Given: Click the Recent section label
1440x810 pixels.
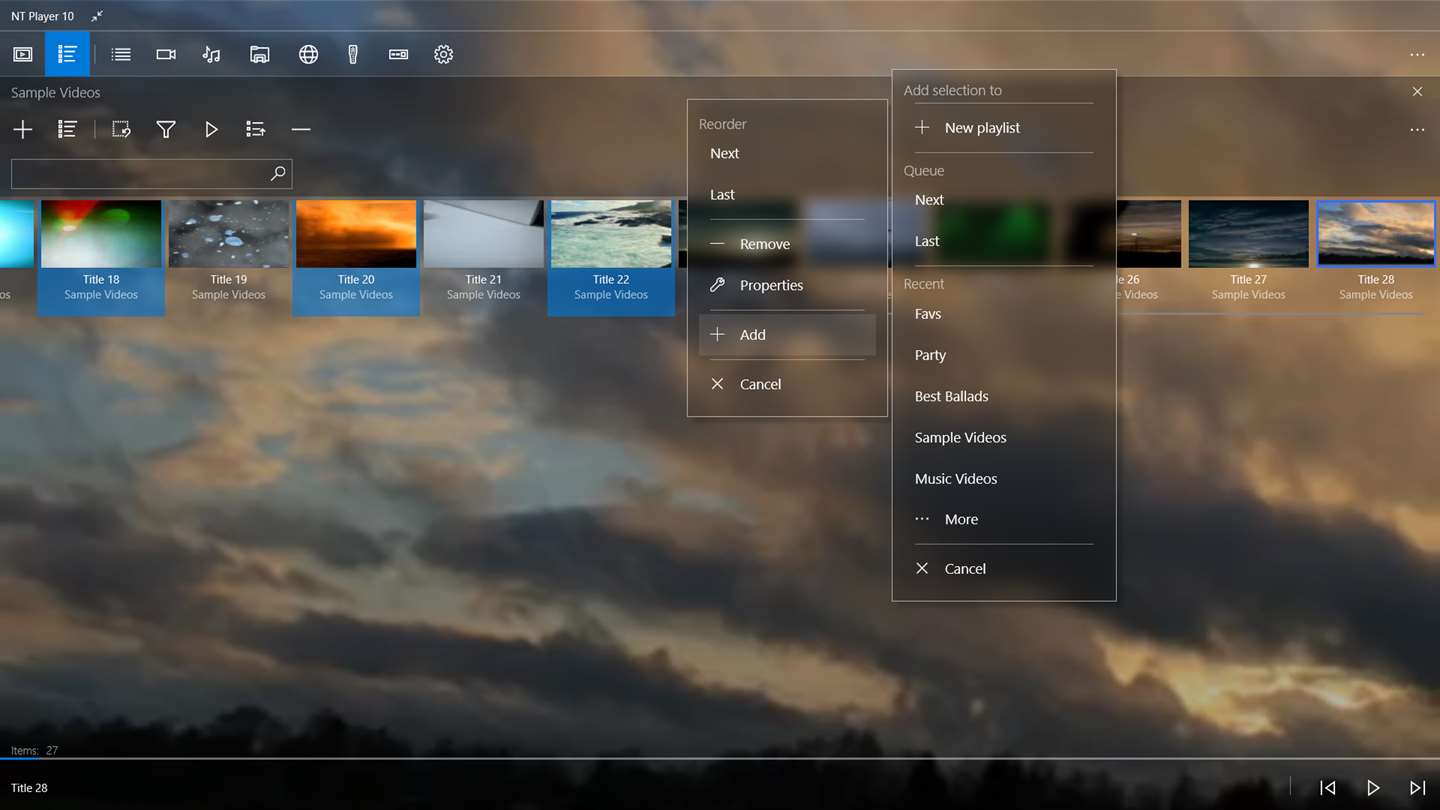Looking at the screenshot, I should point(924,284).
